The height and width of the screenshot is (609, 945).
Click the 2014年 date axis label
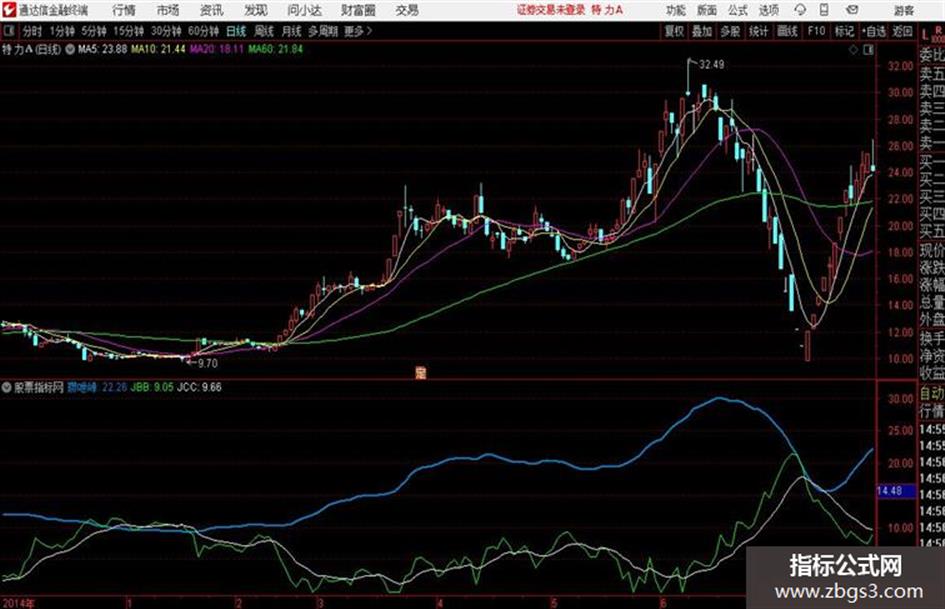click(19, 603)
